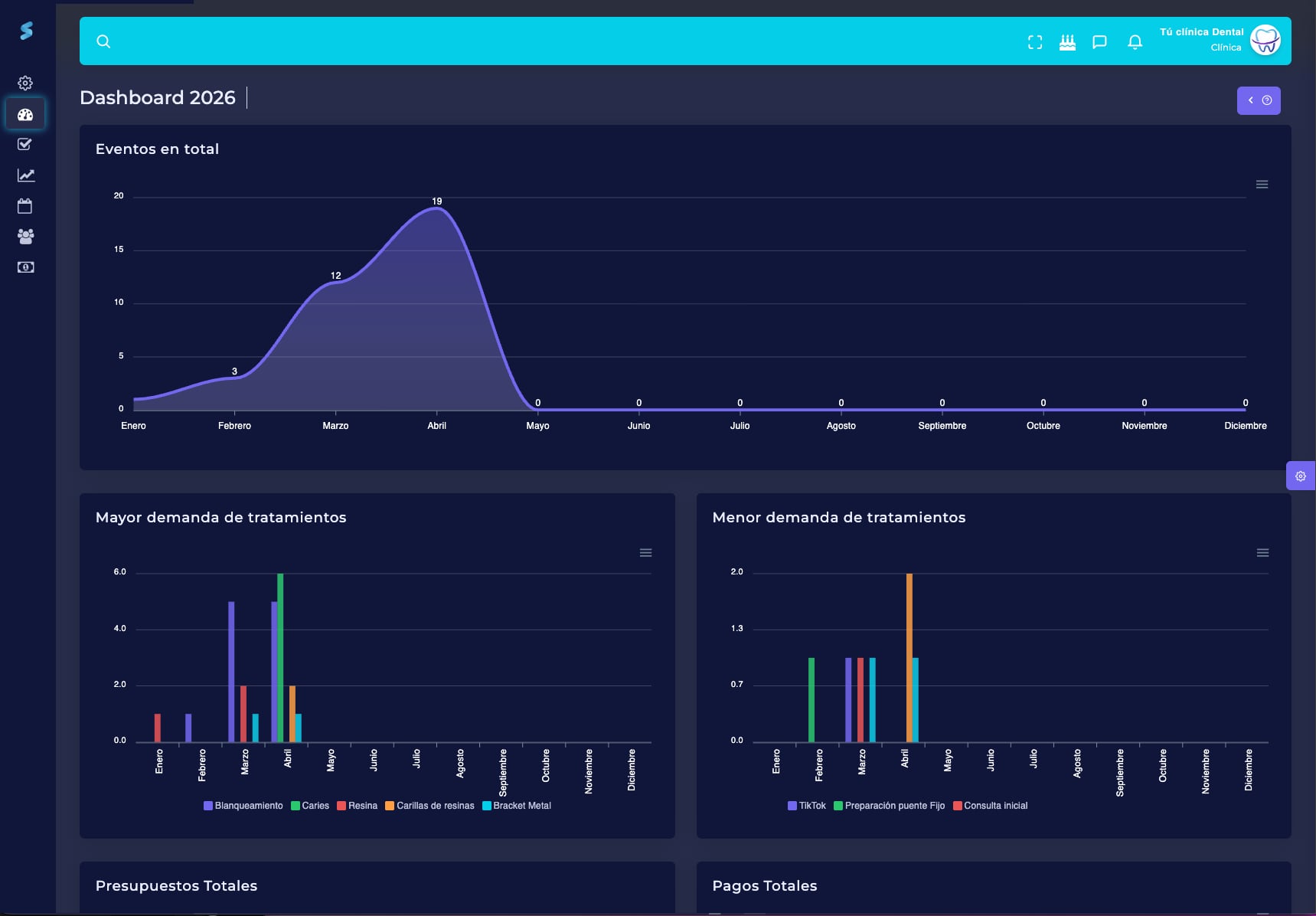The height and width of the screenshot is (916, 1316).
Task: Click Septiembre label on Eventos chart
Action: pyautogui.click(x=942, y=426)
